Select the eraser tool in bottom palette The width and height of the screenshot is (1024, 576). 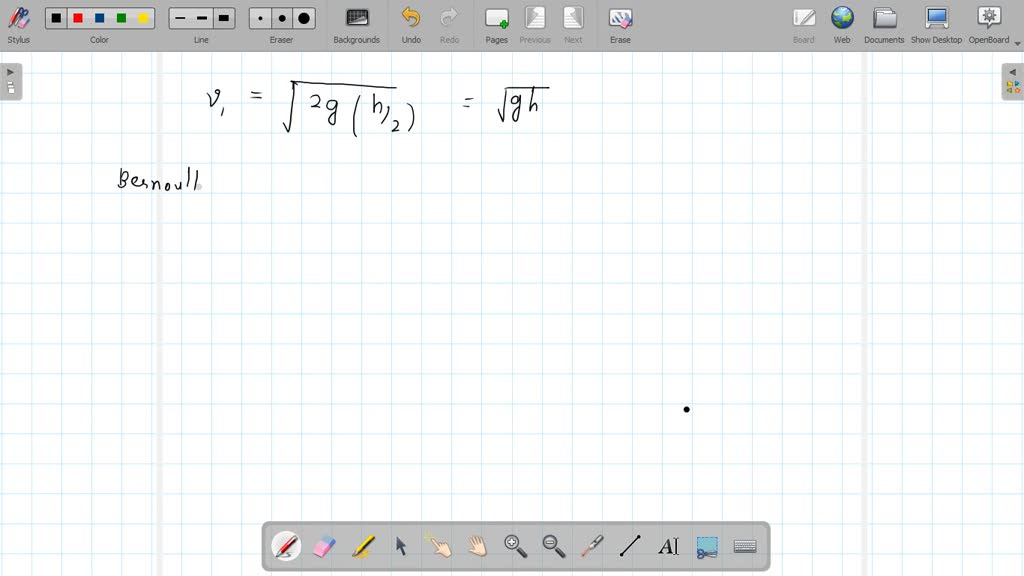pyautogui.click(x=324, y=547)
